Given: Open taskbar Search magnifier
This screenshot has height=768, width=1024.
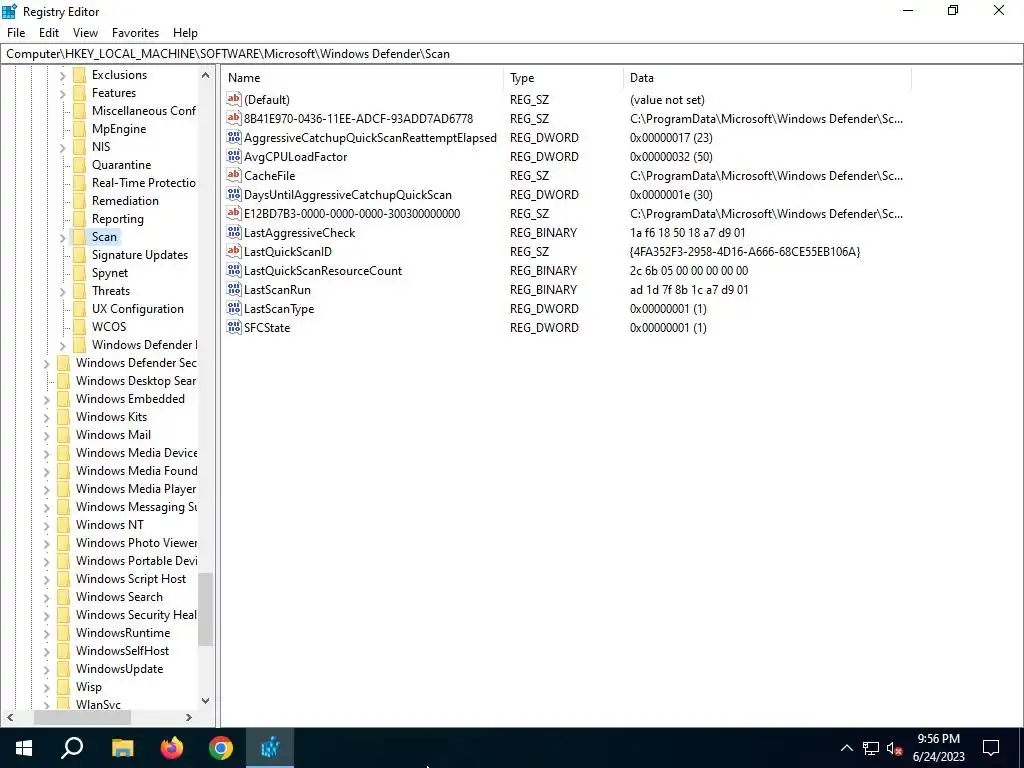Looking at the screenshot, I should point(72,748).
